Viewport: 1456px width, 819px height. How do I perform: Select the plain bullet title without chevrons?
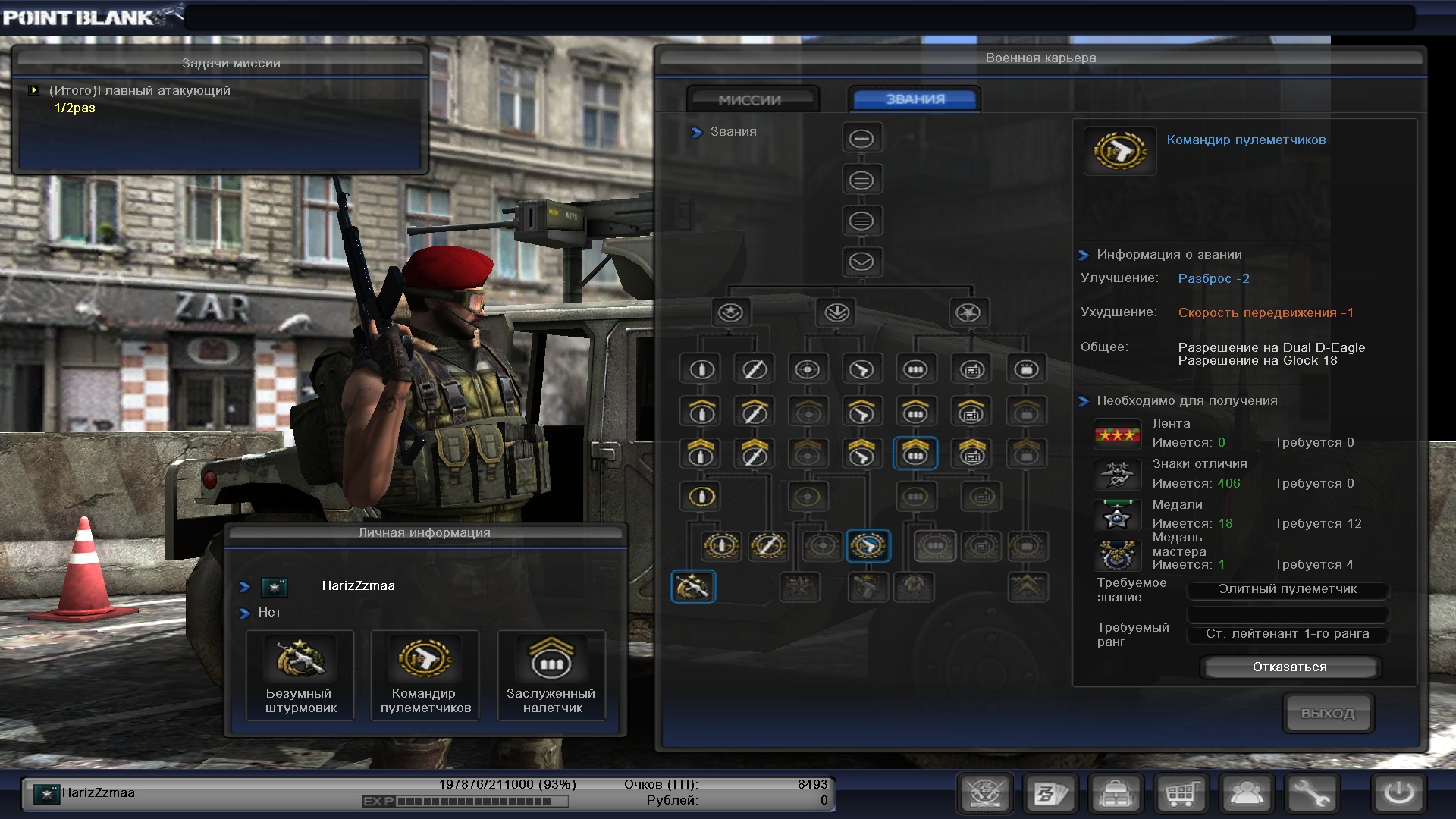point(701,369)
